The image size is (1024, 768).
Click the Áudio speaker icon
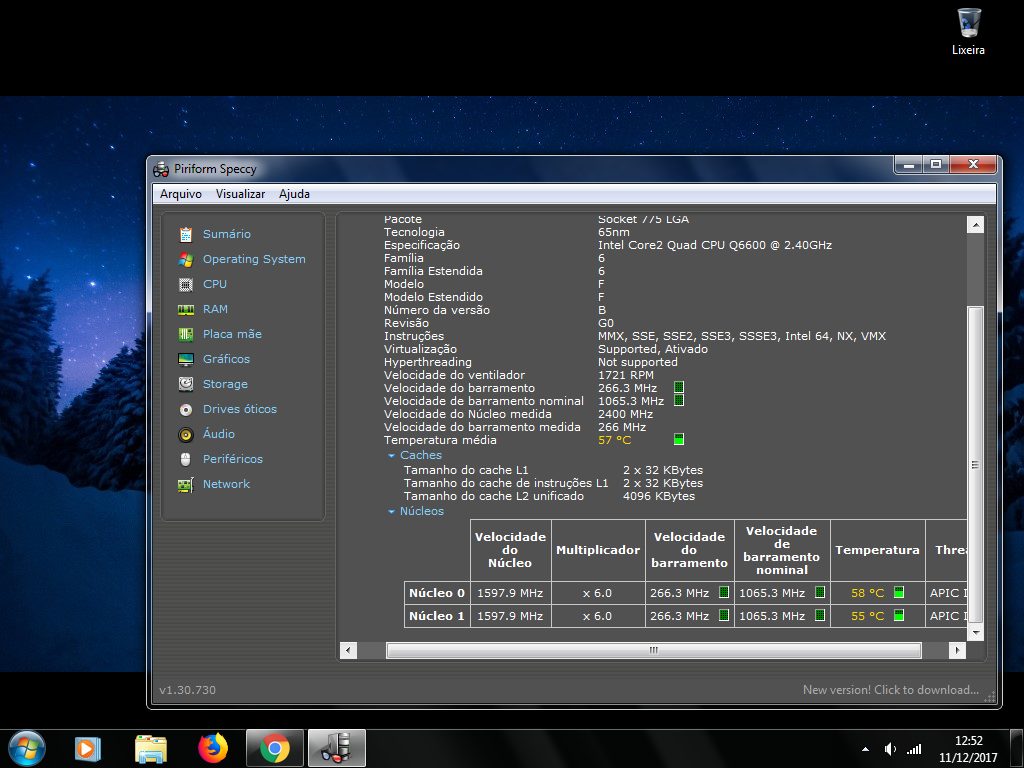pyautogui.click(x=186, y=434)
